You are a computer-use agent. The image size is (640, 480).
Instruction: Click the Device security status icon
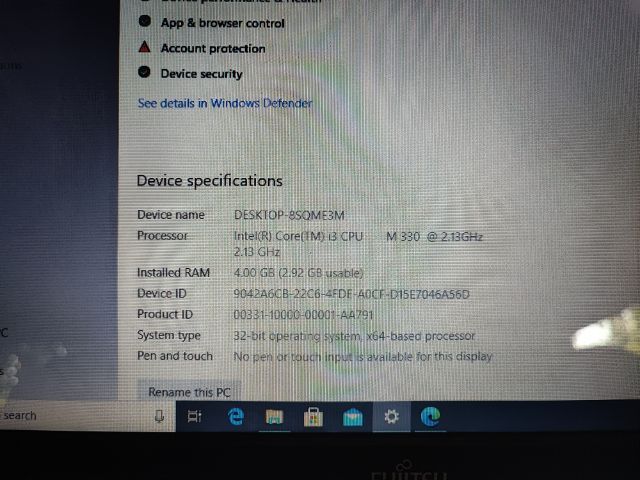coord(144,72)
